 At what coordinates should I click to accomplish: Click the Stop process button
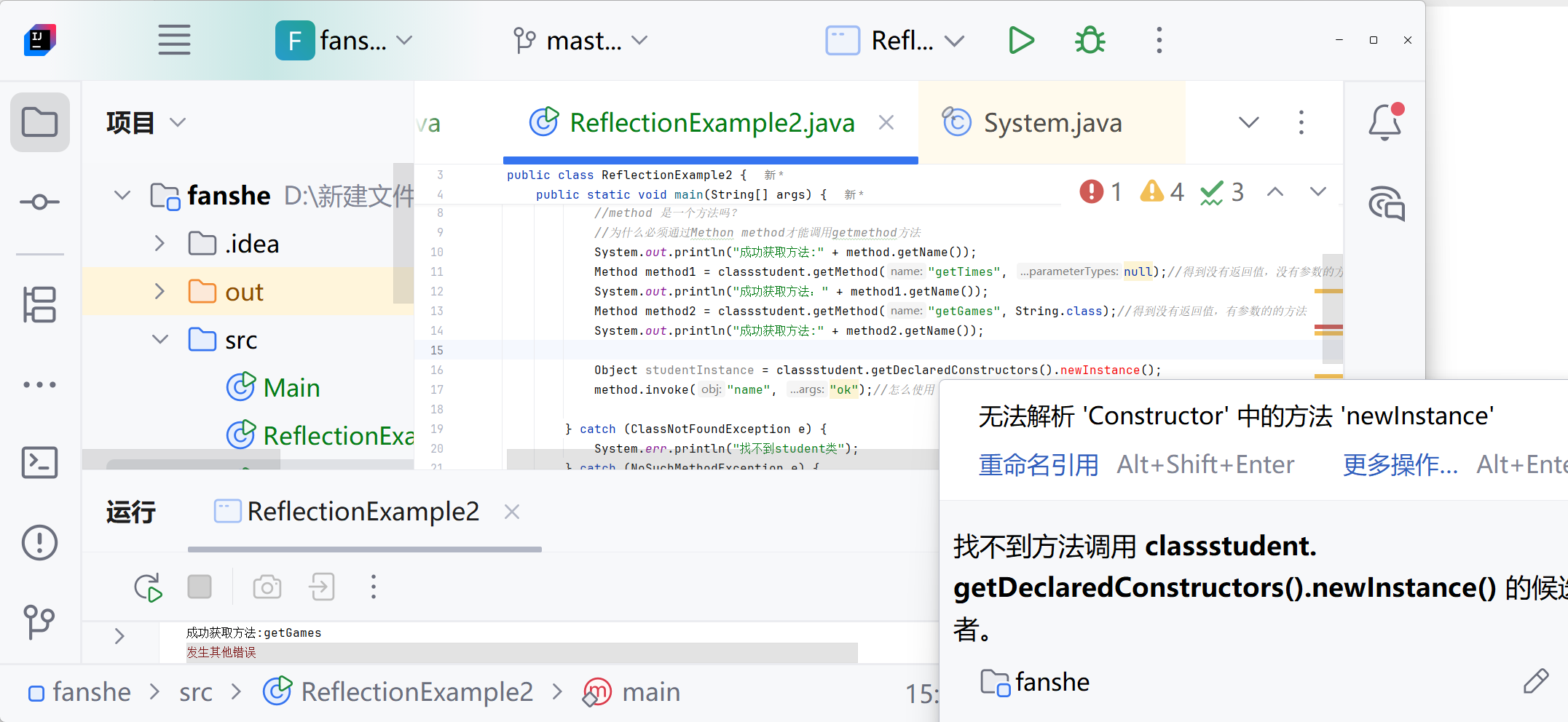200,587
